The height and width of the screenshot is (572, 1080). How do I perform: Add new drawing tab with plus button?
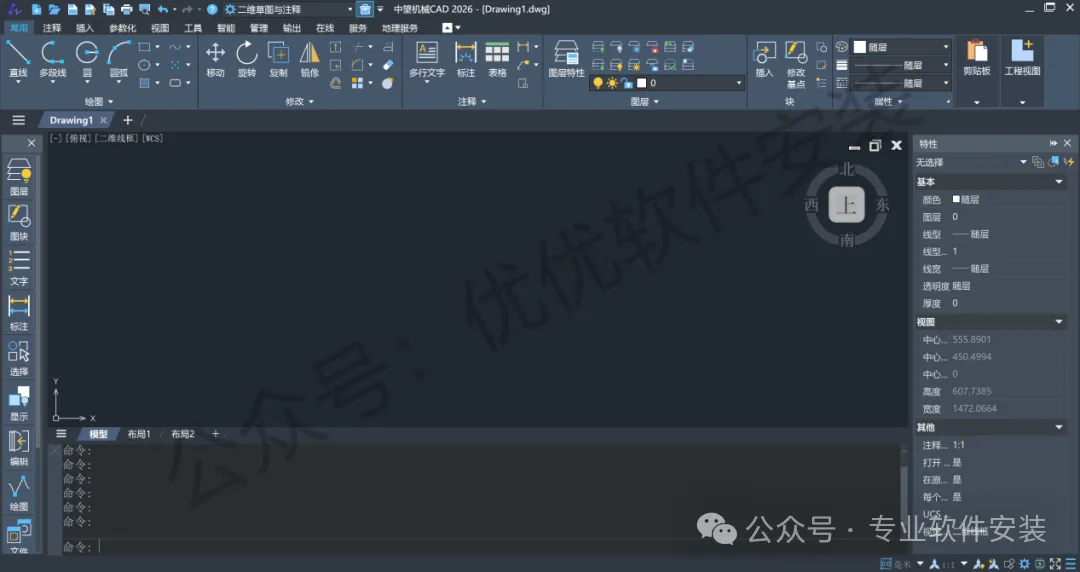point(127,120)
